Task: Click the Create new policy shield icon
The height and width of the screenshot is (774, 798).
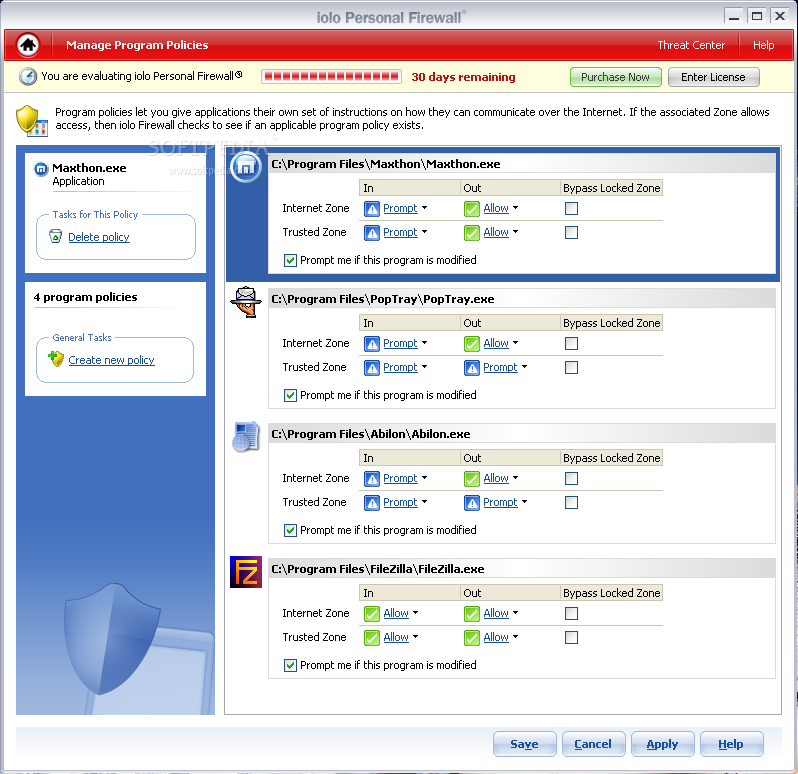Action: click(x=55, y=359)
